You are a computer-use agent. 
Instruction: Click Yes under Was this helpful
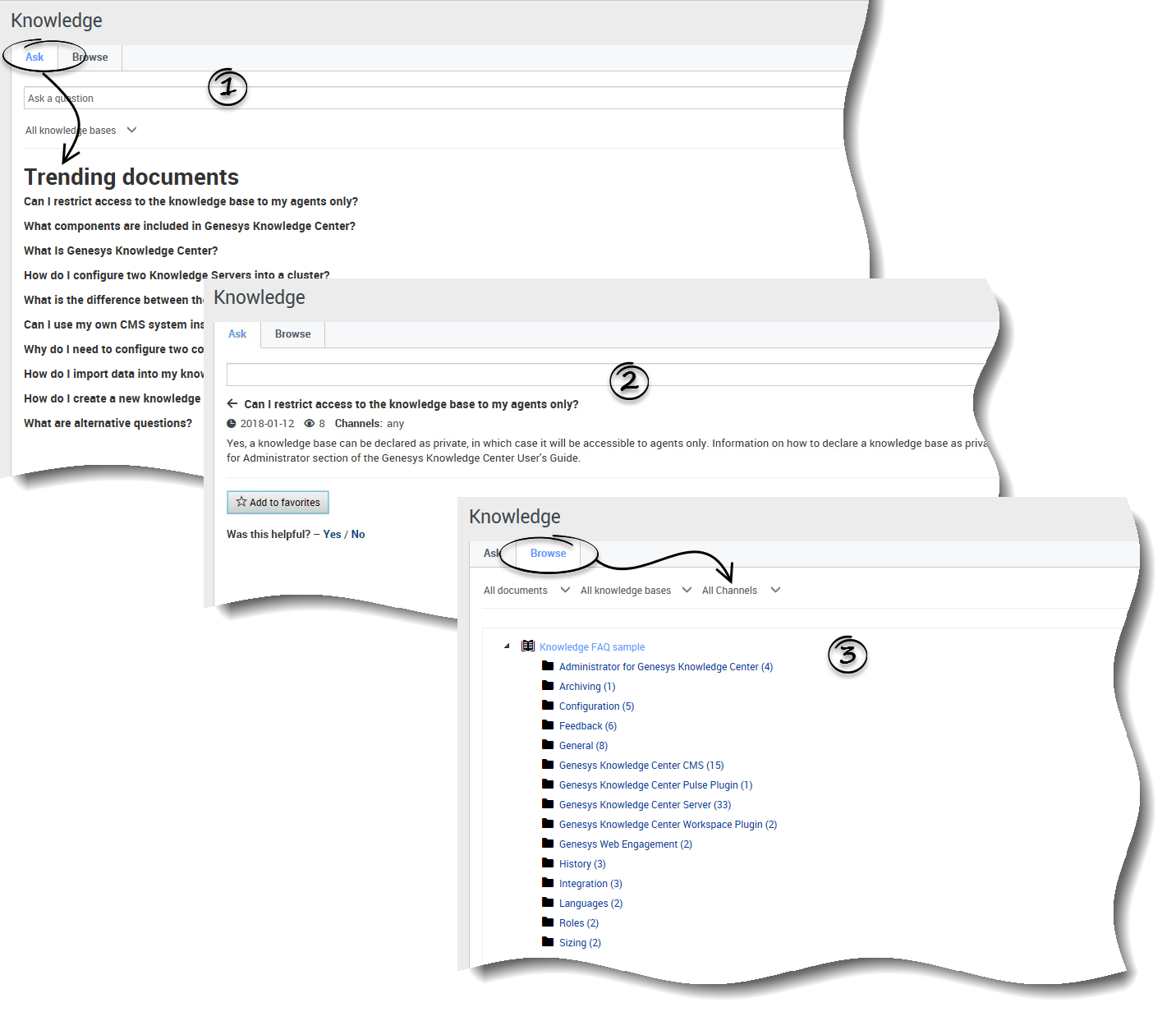click(332, 533)
